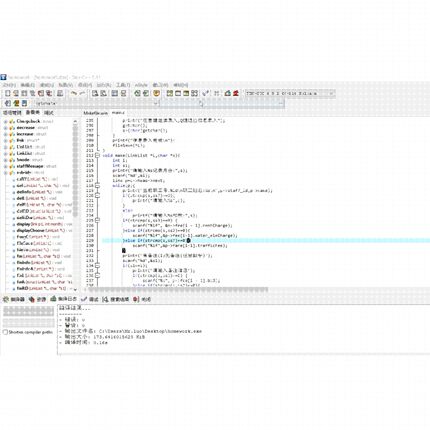Viewport: 430px width, 430px height.
Task: Click the Compile toolbar icon
Action: pyautogui.click(x=170, y=93)
